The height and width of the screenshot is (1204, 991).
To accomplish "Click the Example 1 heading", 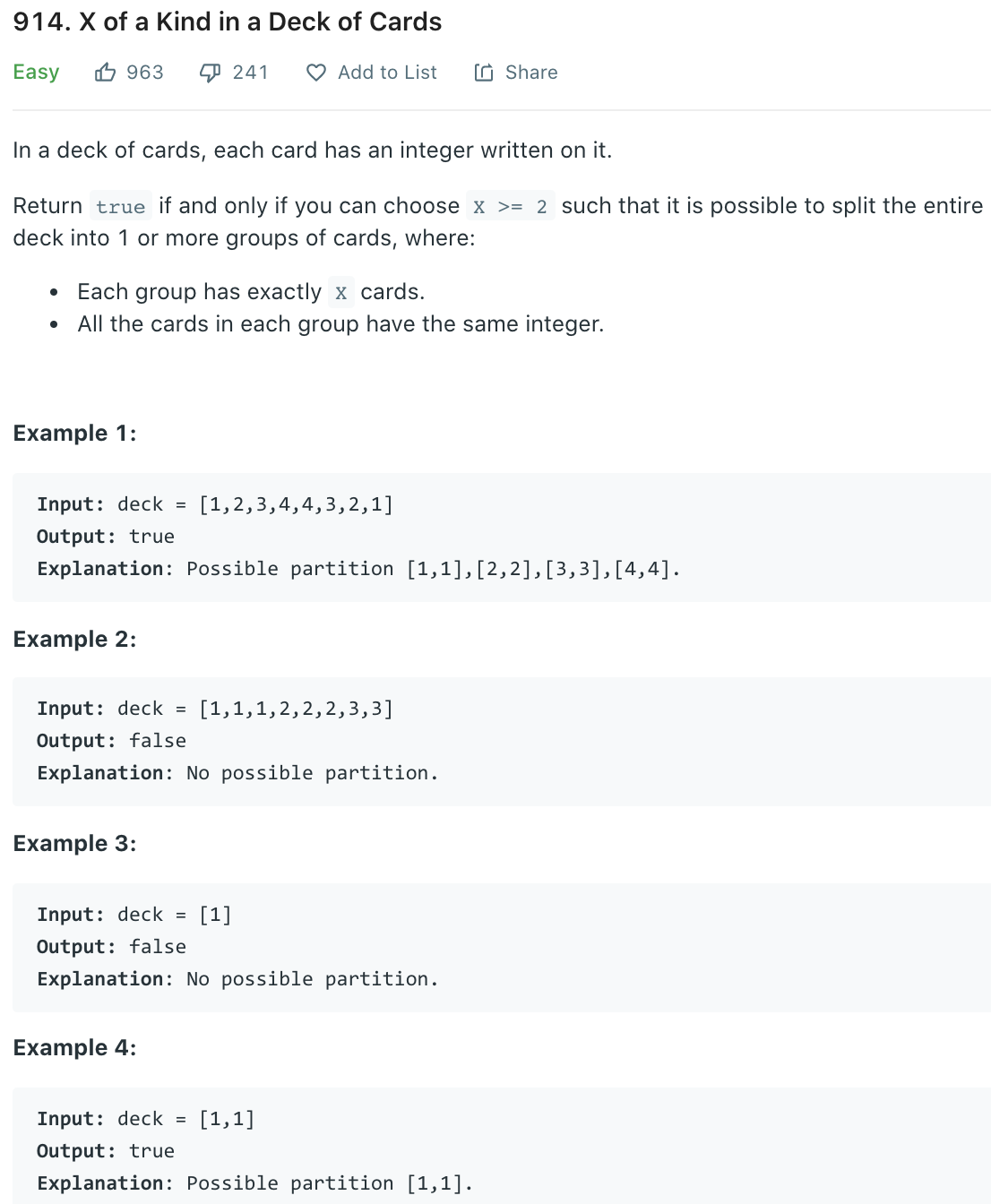I will [74, 434].
